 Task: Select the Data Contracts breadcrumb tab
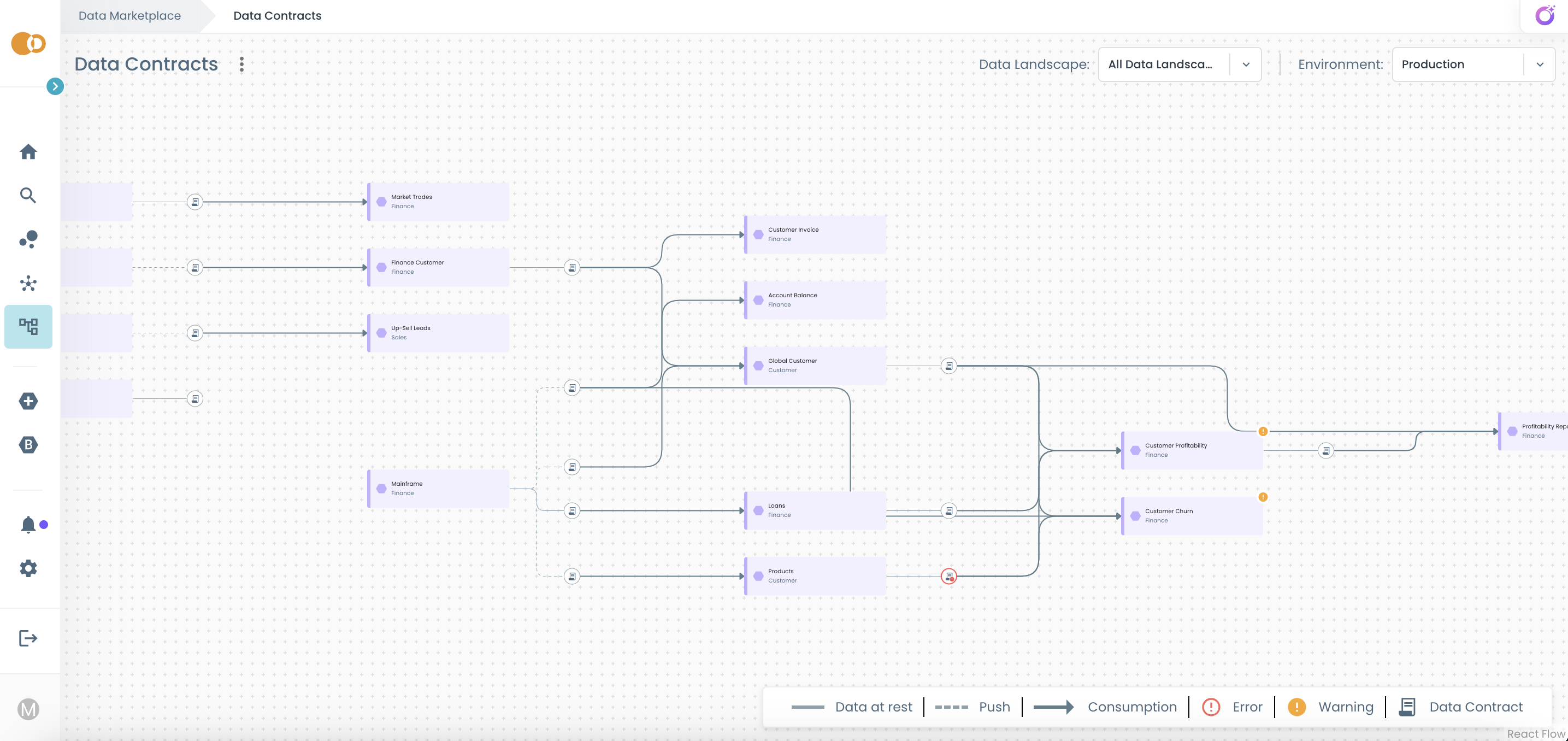[277, 16]
